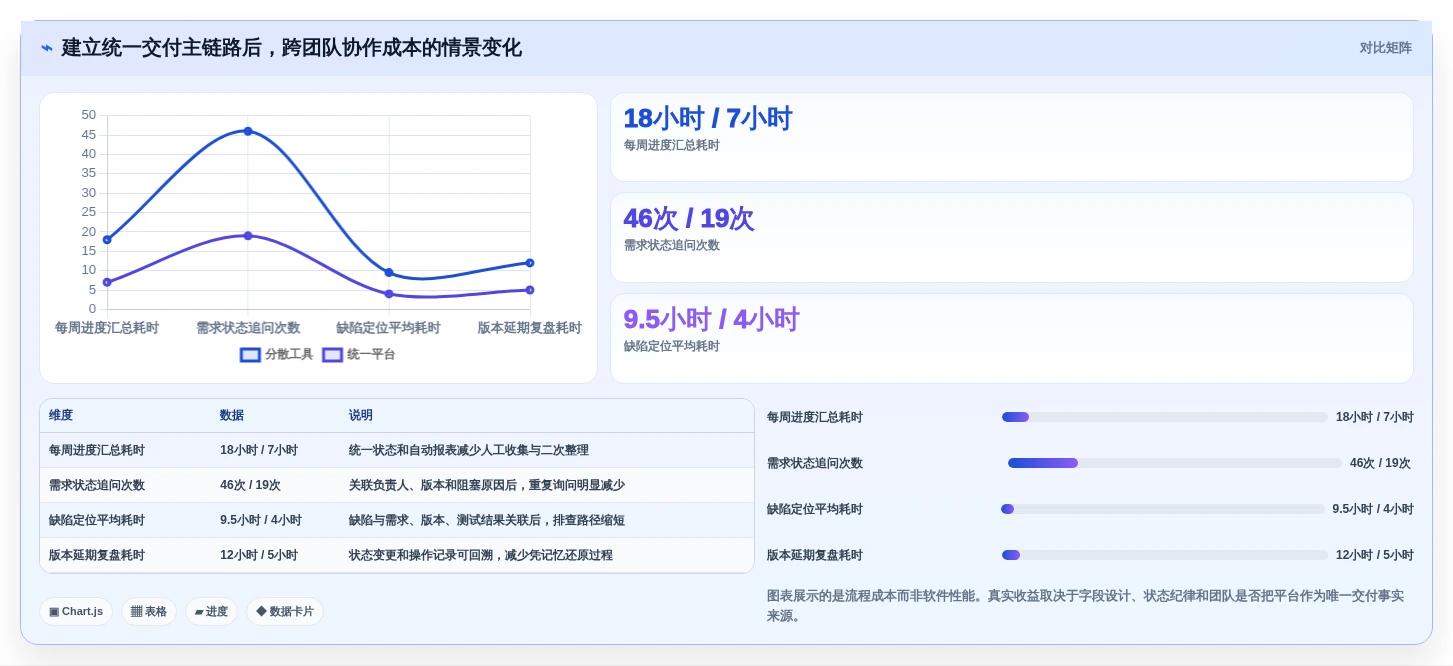Image resolution: width=1453 pixels, height=666 pixels.
Task: Toggle the 分散工具 legend swatch
Action: 250,355
